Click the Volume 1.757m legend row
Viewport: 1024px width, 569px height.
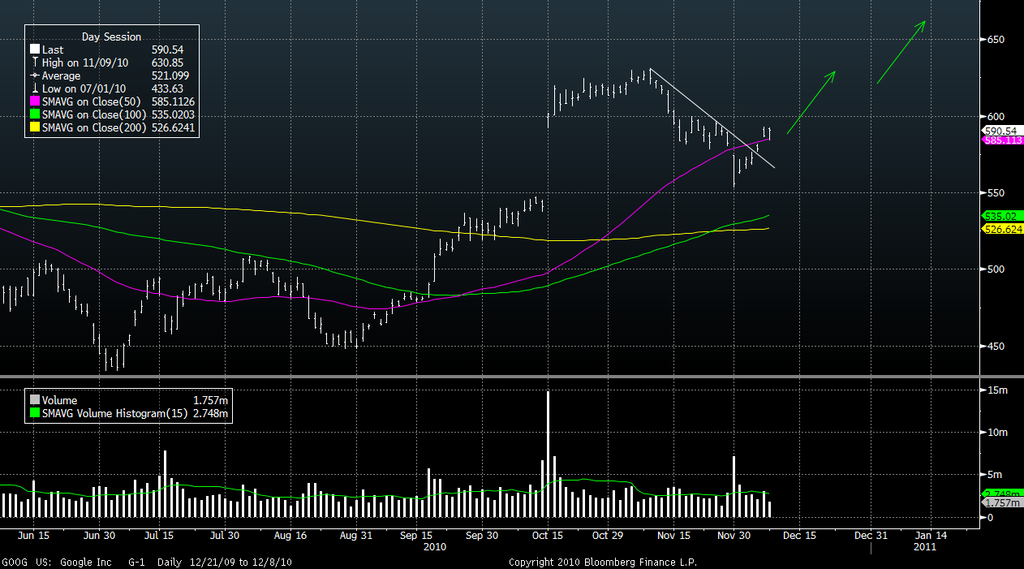pos(129,400)
